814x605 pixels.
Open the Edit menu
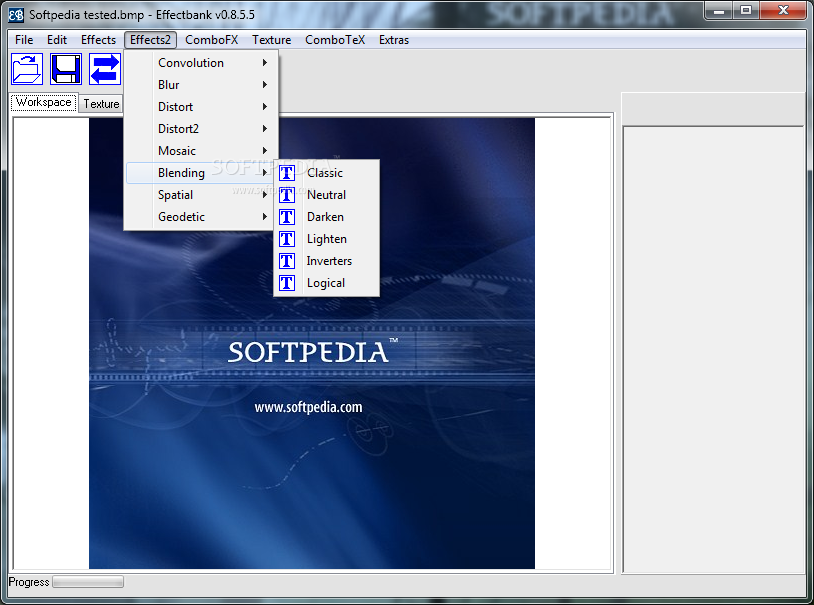click(x=57, y=40)
